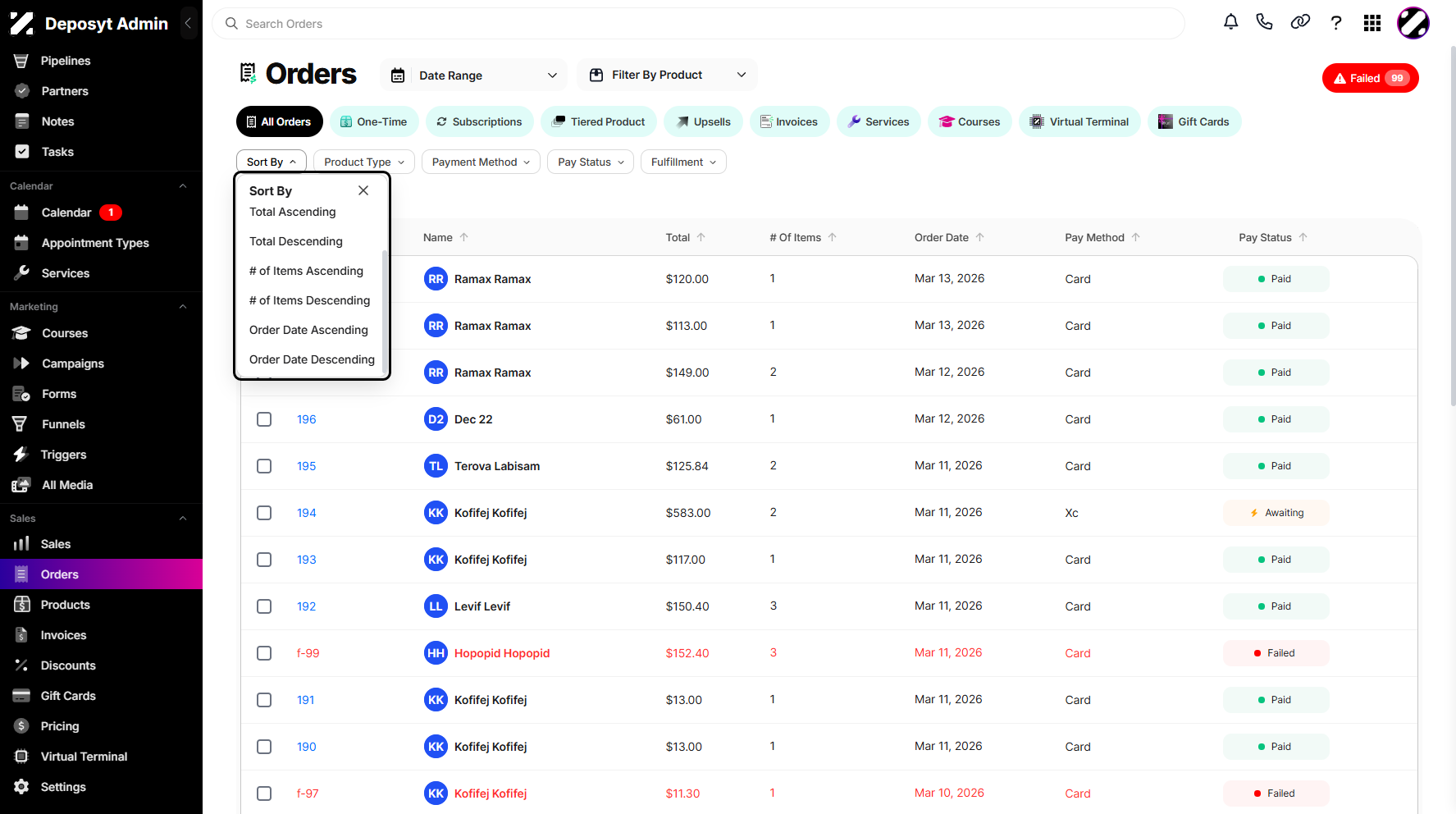Open the apps grid icon
The image size is (1456, 814).
click(x=1372, y=23)
